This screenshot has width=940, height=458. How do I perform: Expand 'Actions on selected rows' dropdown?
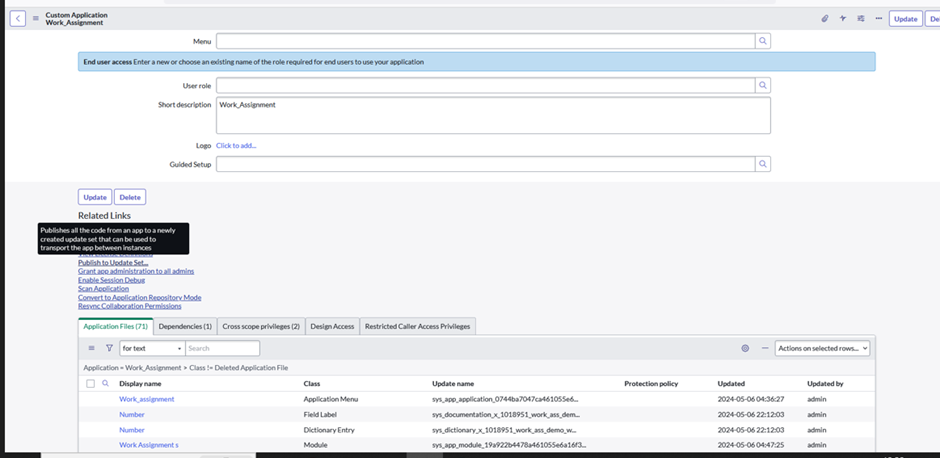coord(822,348)
